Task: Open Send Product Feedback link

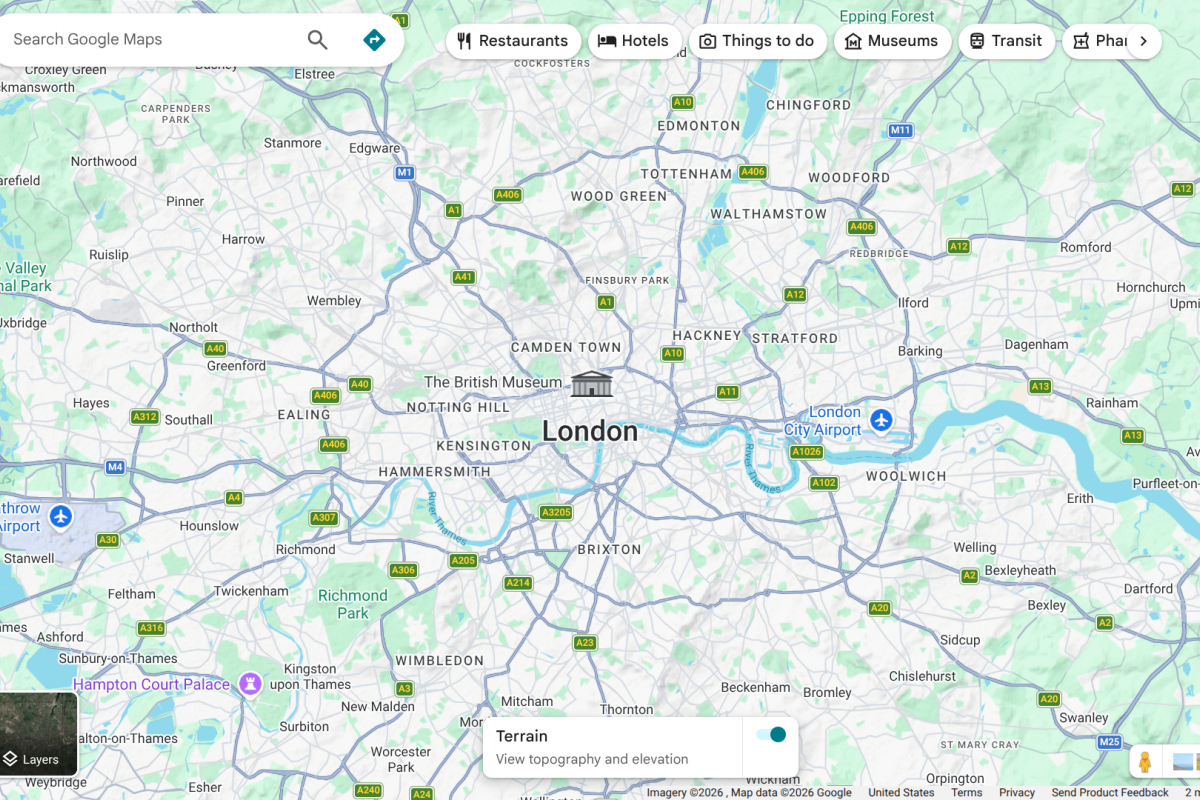Action: (x=1110, y=793)
